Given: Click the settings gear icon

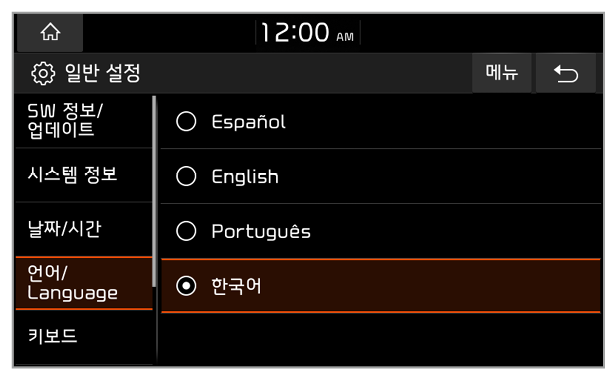Looking at the screenshot, I should tap(43, 73).
